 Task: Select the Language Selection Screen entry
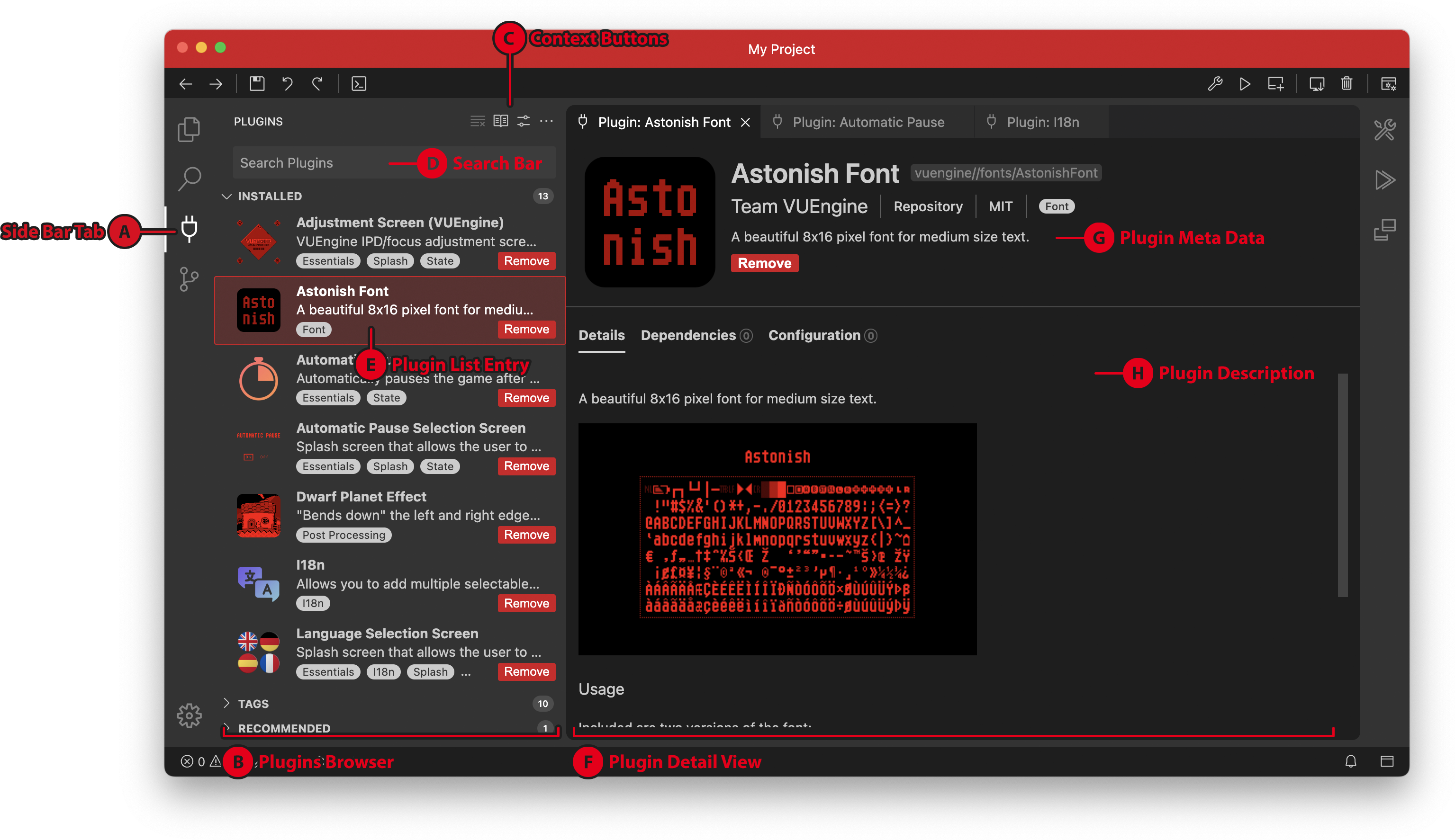(389, 653)
